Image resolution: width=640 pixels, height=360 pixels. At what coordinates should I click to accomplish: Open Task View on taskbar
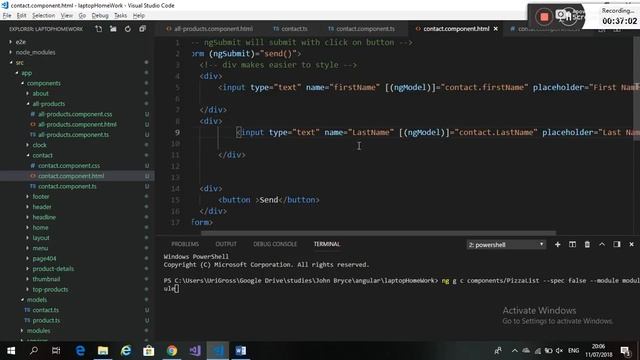click(x=56, y=351)
